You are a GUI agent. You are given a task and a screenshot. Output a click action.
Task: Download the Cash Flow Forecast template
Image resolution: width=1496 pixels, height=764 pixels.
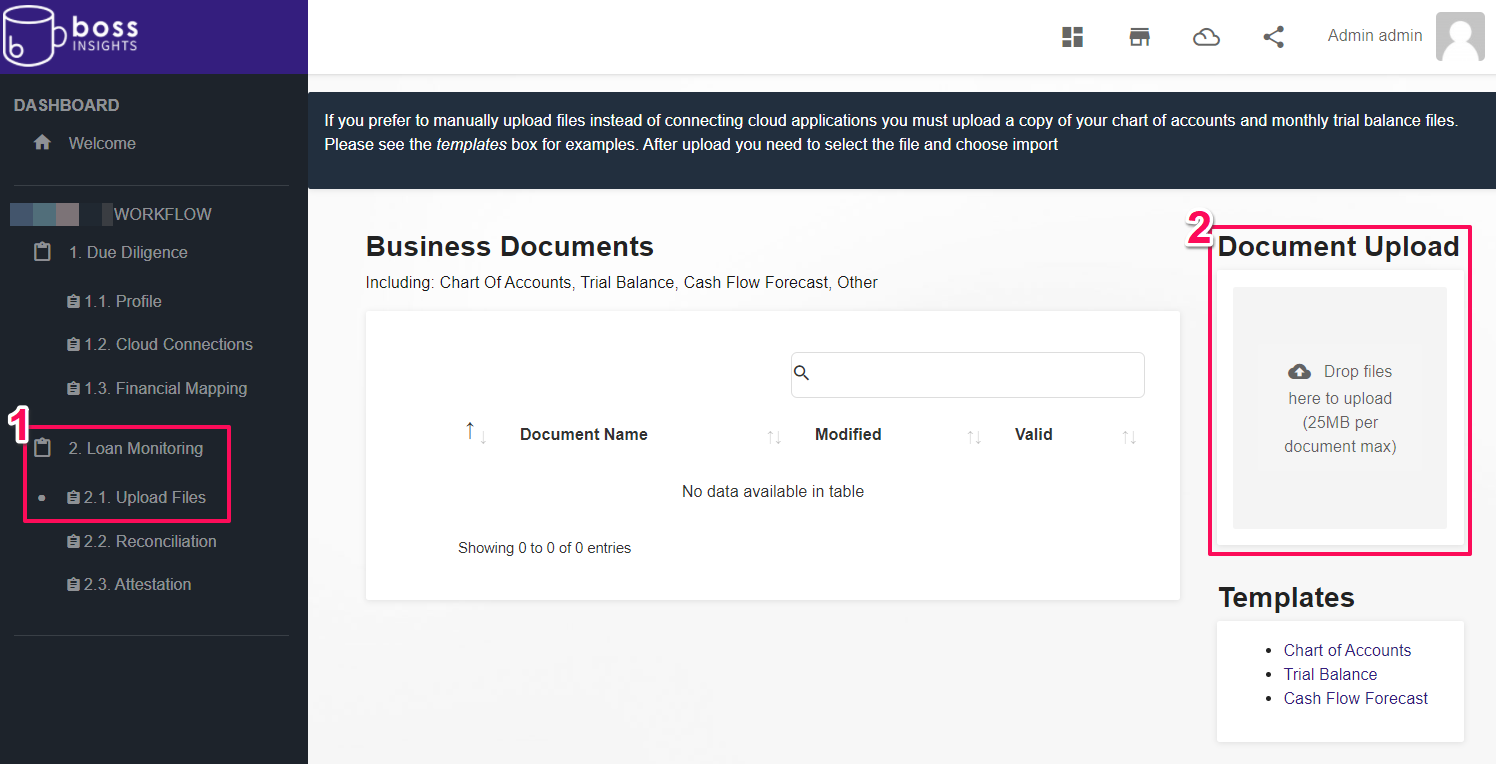click(x=1355, y=698)
